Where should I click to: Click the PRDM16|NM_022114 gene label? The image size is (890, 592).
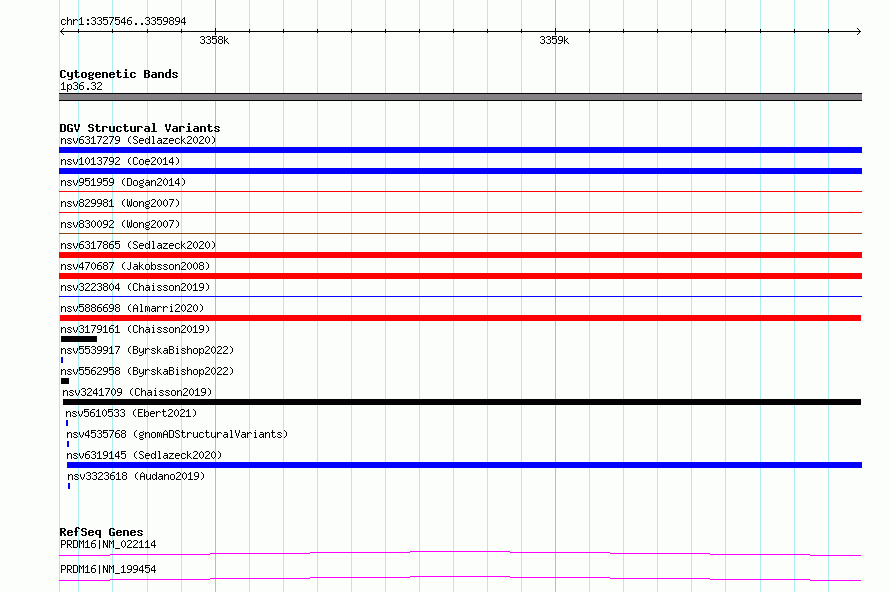[108, 544]
